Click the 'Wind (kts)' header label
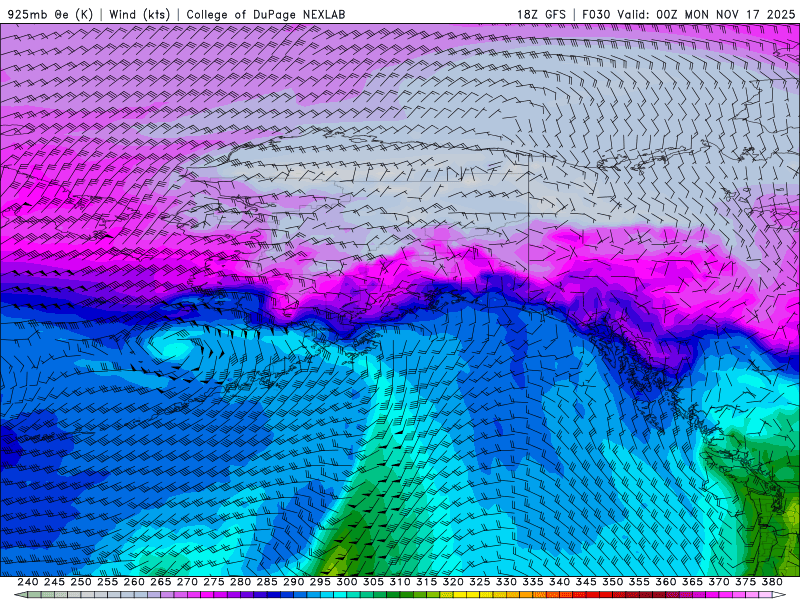The width and height of the screenshot is (800, 600). pos(139,14)
